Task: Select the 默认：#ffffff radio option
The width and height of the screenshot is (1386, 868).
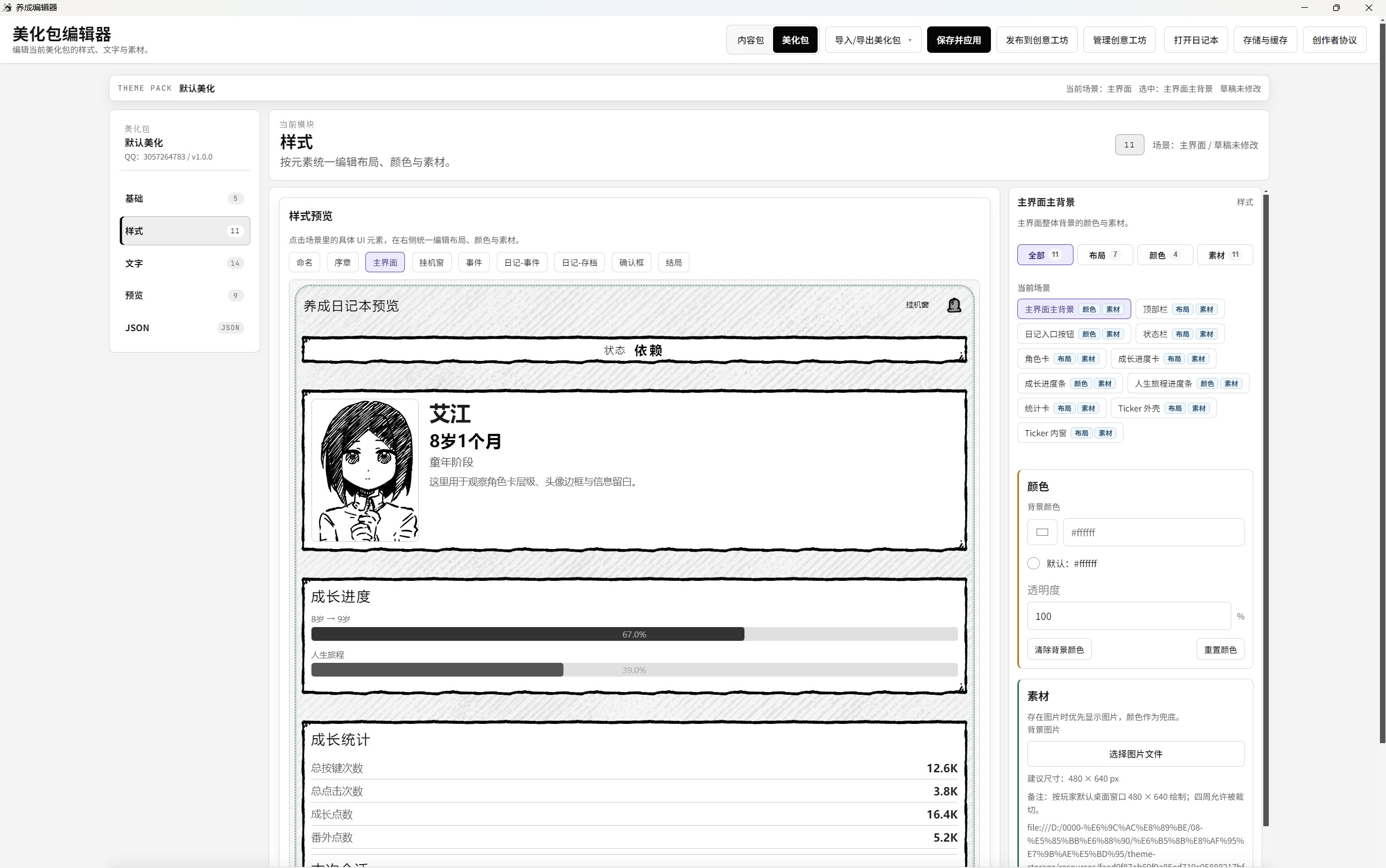Action: 1033,563
